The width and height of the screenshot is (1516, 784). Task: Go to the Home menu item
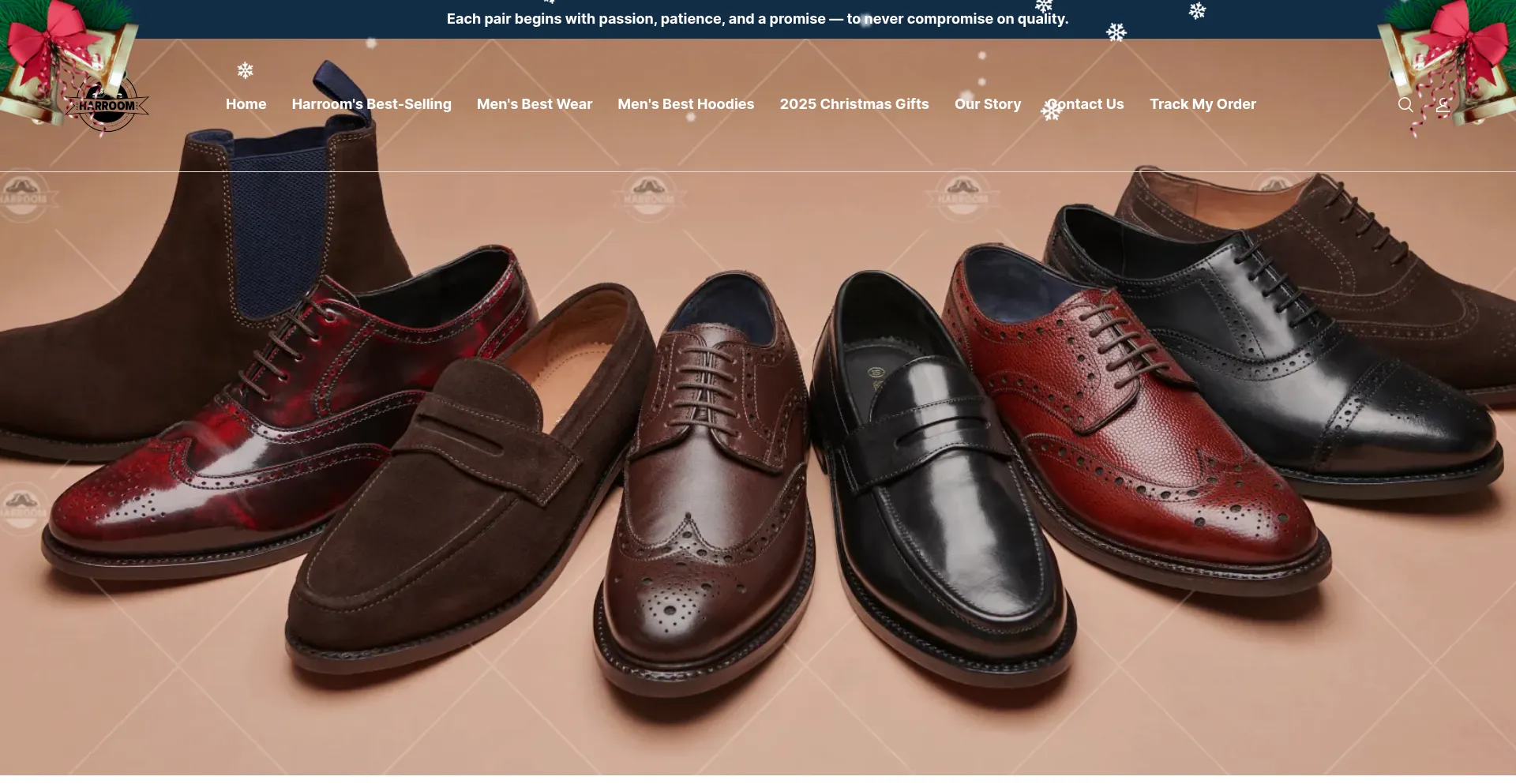(246, 104)
